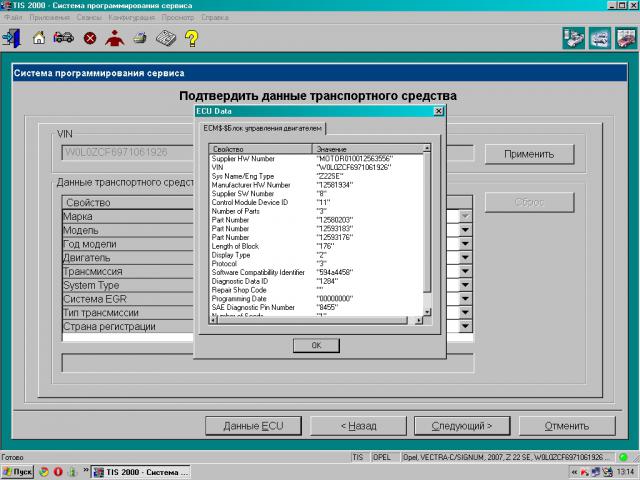Click the network monitors tray icon

[596, 472]
